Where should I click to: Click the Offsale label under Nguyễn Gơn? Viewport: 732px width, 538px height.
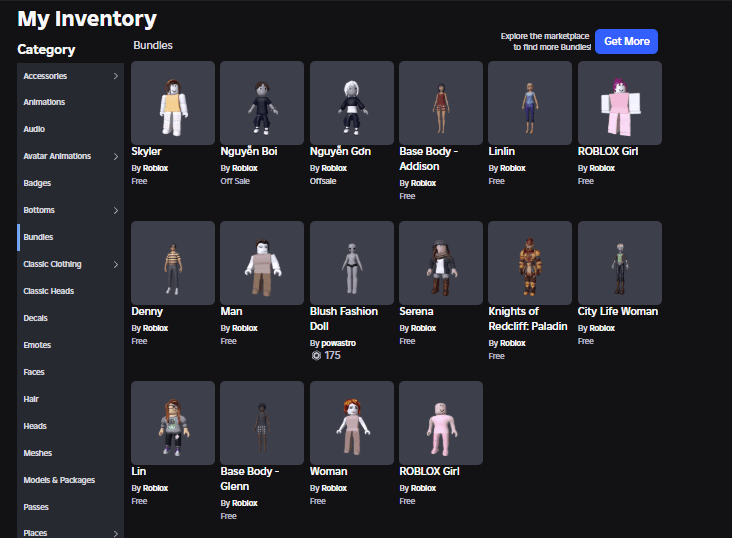point(323,181)
